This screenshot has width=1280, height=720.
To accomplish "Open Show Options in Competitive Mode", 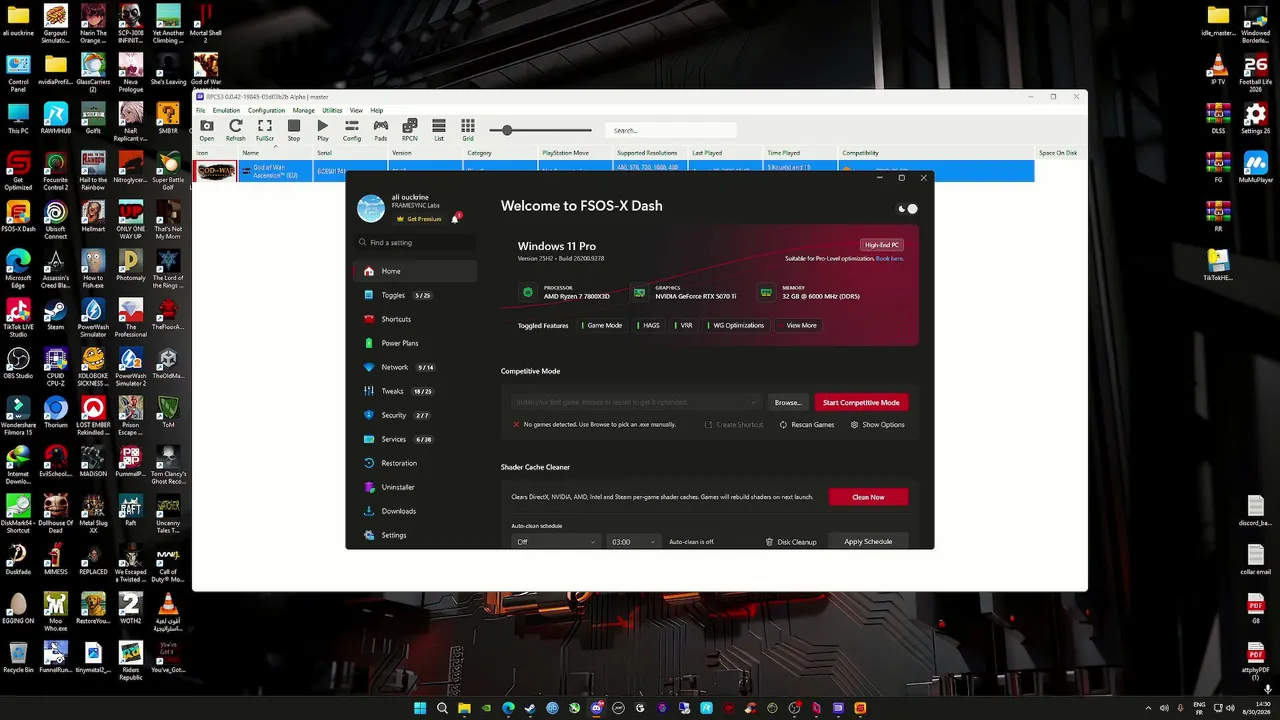I will tap(878, 425).
